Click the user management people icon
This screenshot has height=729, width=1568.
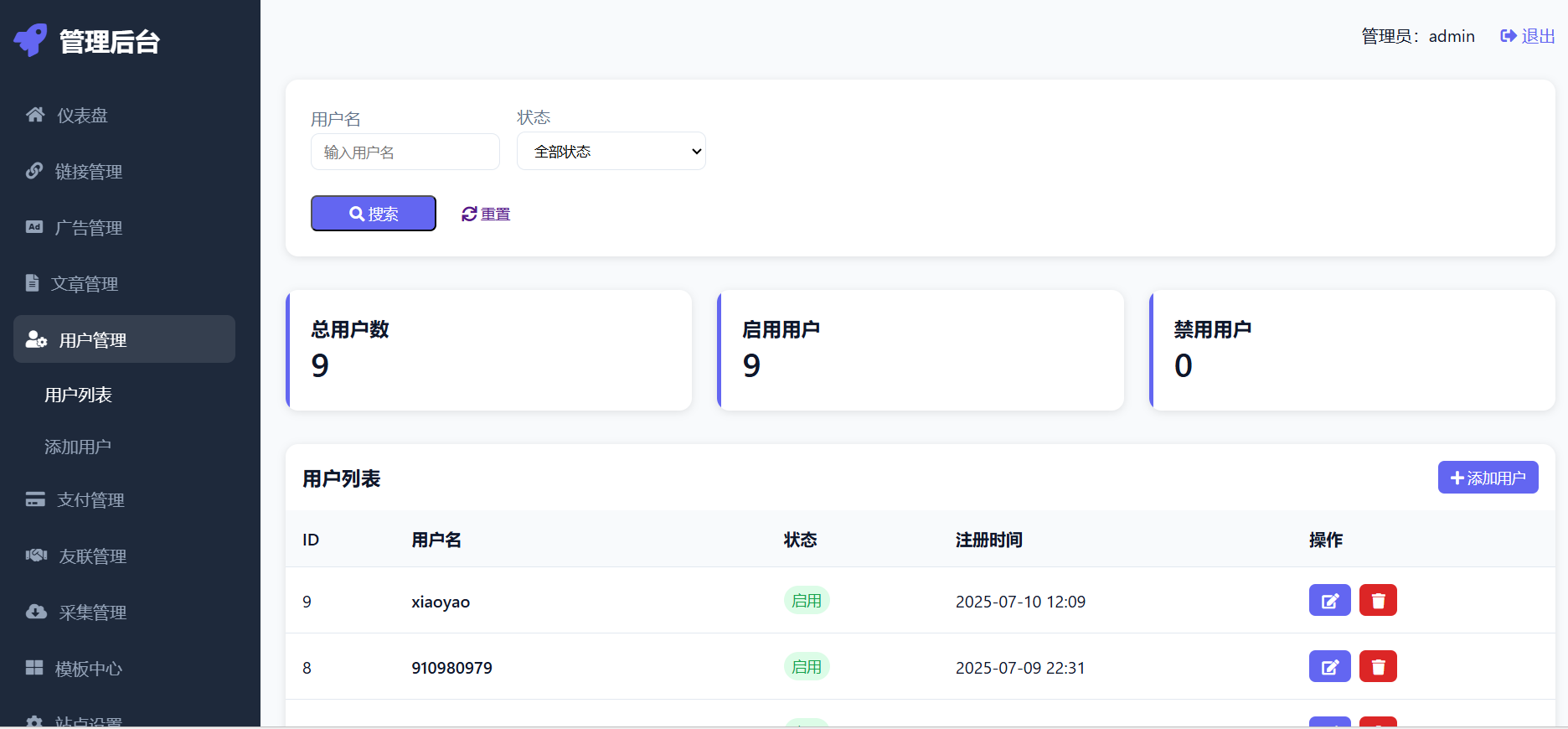[x=36, y=339]
